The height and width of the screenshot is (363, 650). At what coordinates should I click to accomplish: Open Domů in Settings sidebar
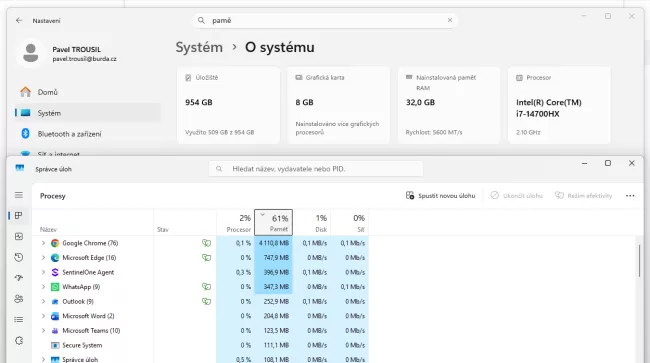(x=87, y=92)
